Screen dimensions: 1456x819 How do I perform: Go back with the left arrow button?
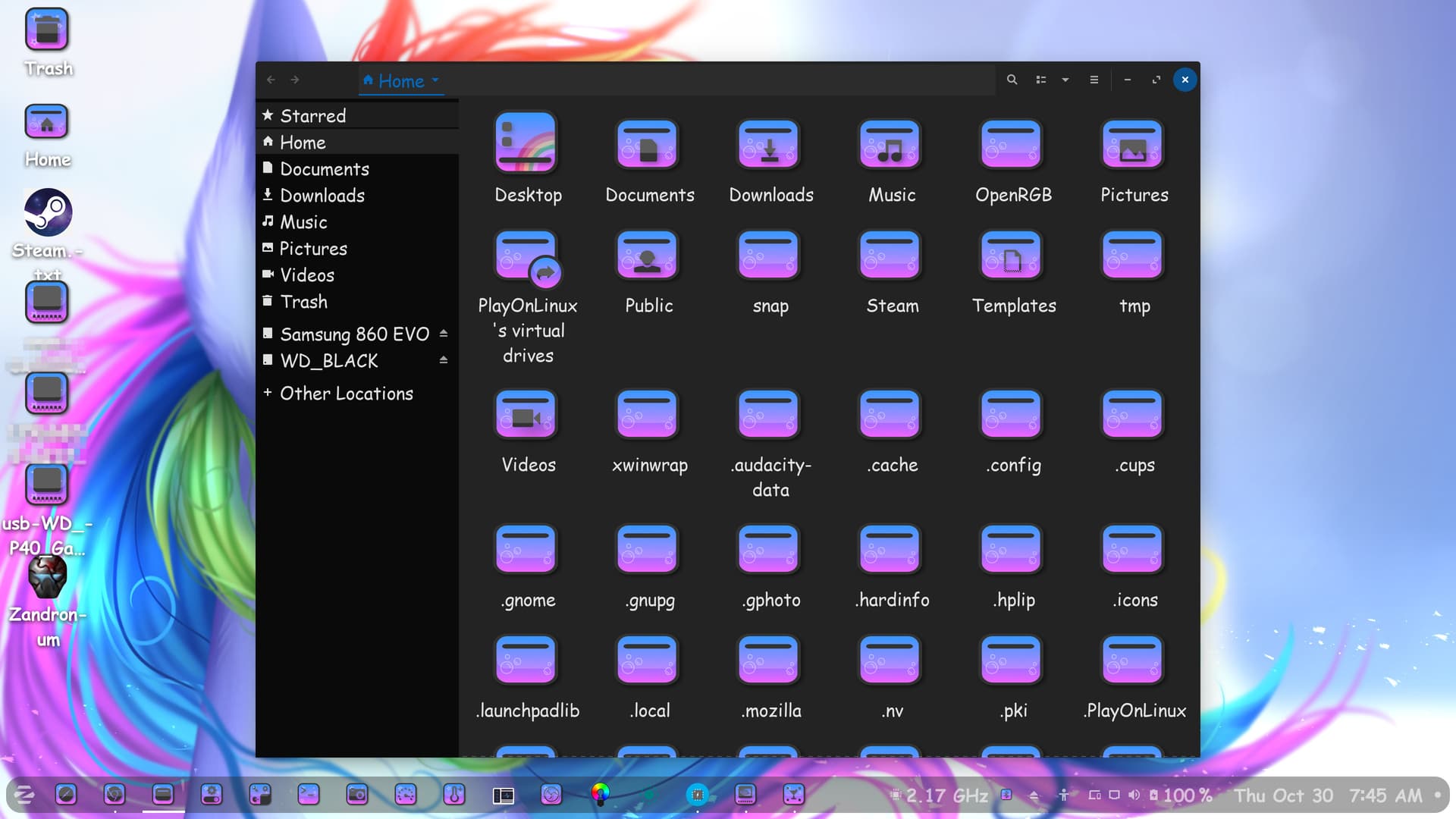pyautogui.click(x=271, y=80)
